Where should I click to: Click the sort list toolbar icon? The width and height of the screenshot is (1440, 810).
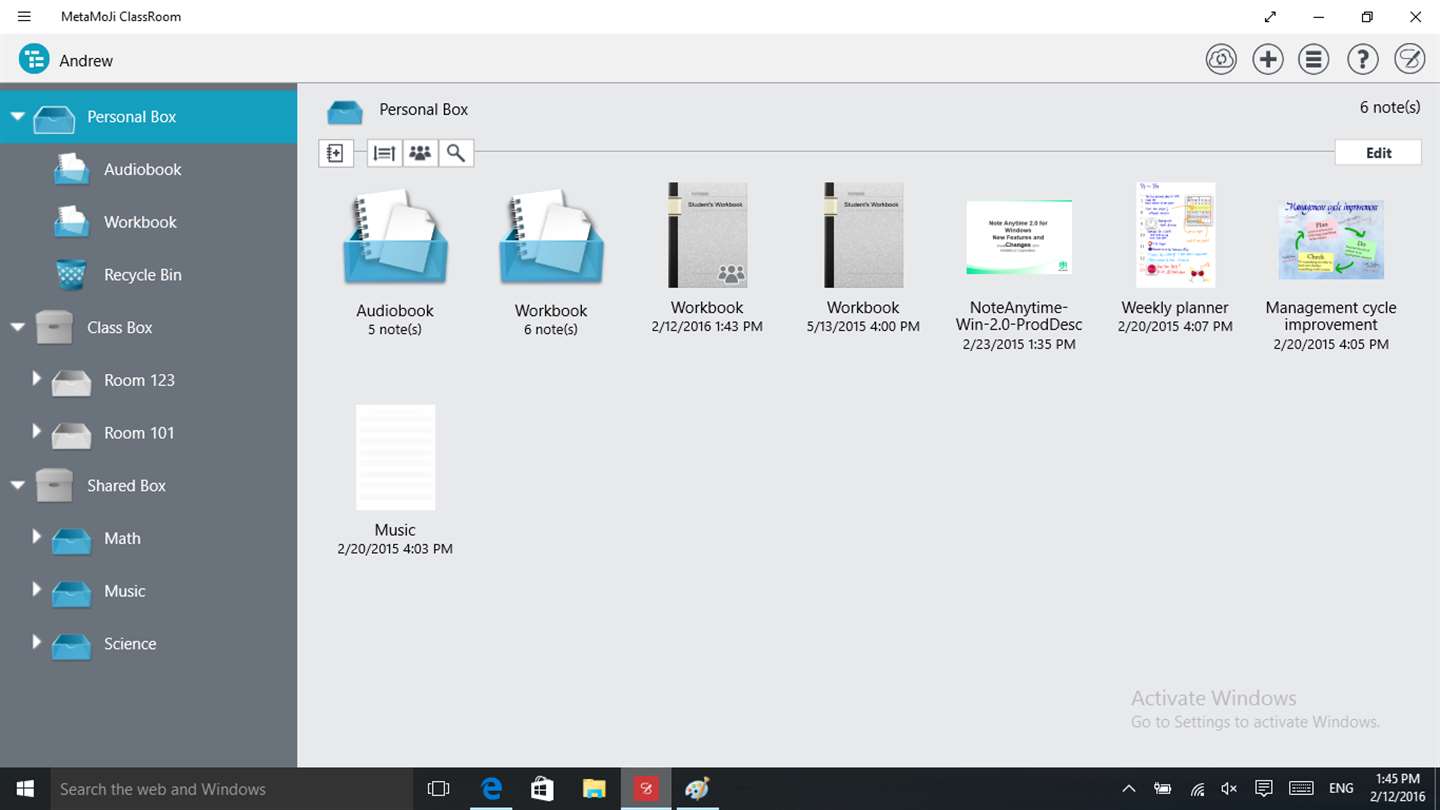click(384, 153)
